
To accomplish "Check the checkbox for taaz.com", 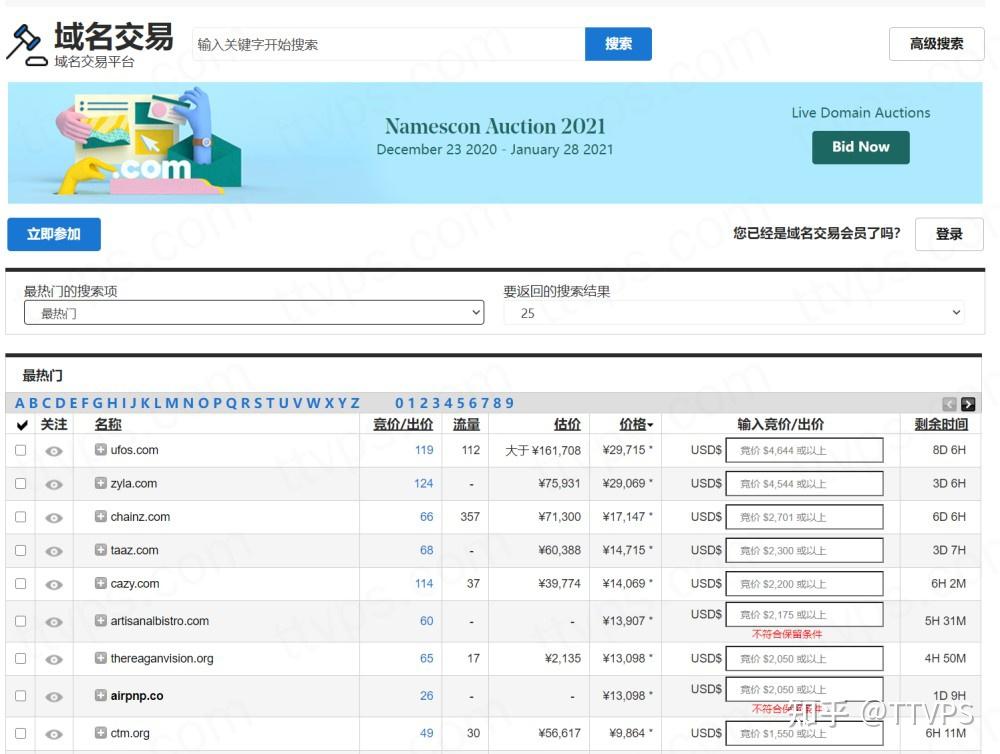I will pos(20,550).
